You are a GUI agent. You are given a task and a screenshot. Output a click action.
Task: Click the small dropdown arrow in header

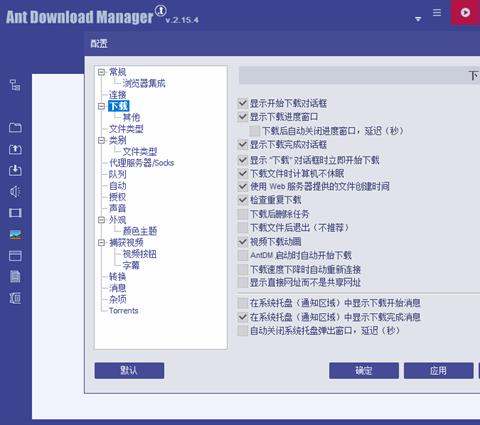418,19
